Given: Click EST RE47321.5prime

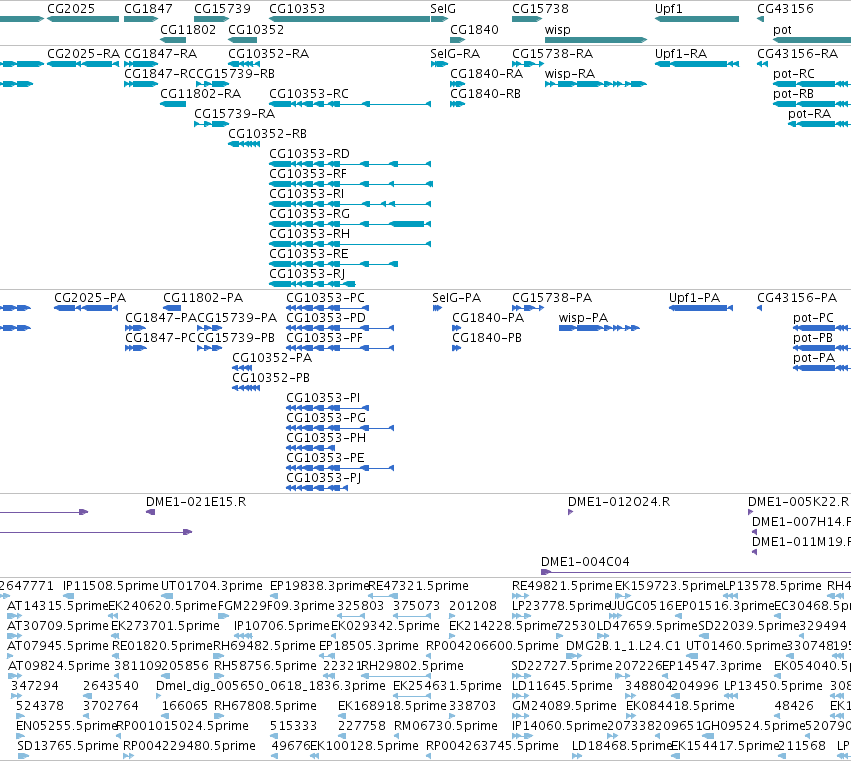Looking at the screenshot, I should [x=383, y=596].
